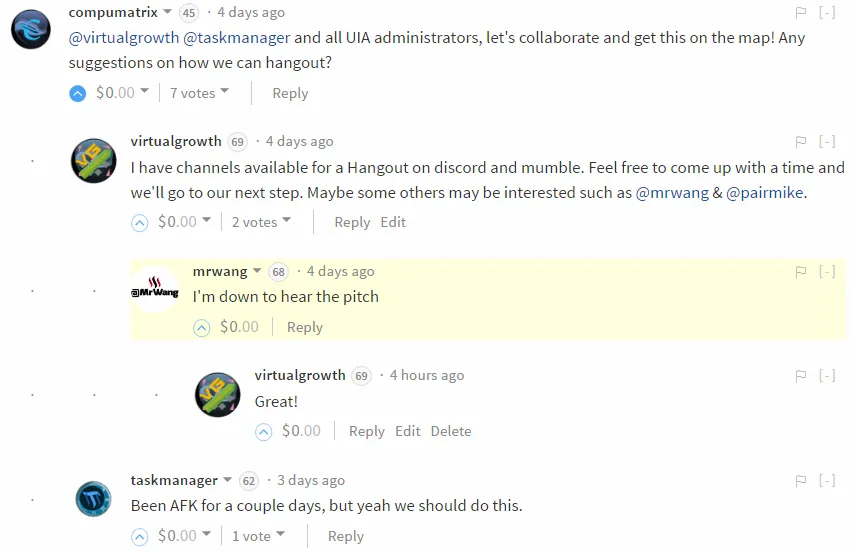Open the @pairmike mention link

[x=765, y=193]
